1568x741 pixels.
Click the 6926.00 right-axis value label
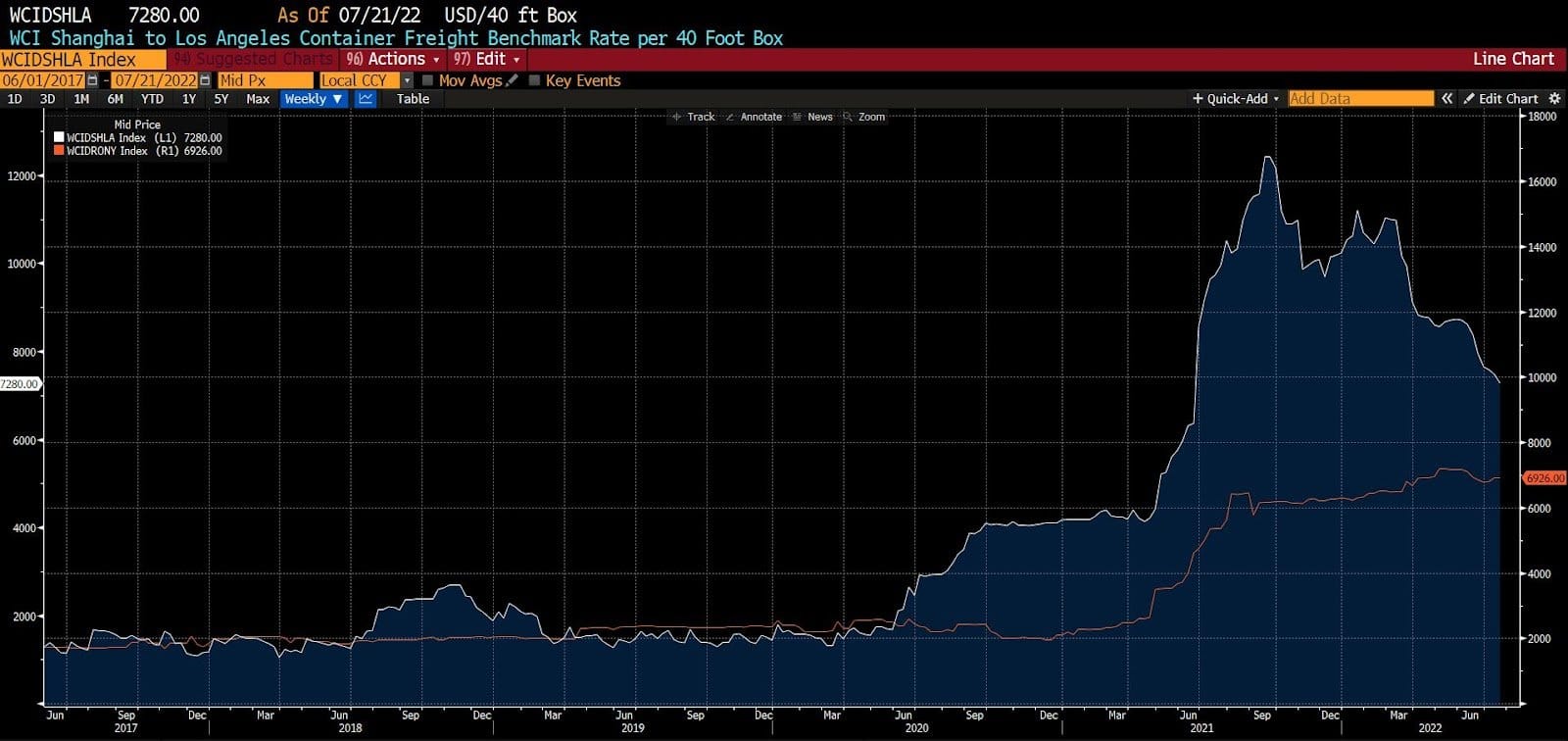1545,478
